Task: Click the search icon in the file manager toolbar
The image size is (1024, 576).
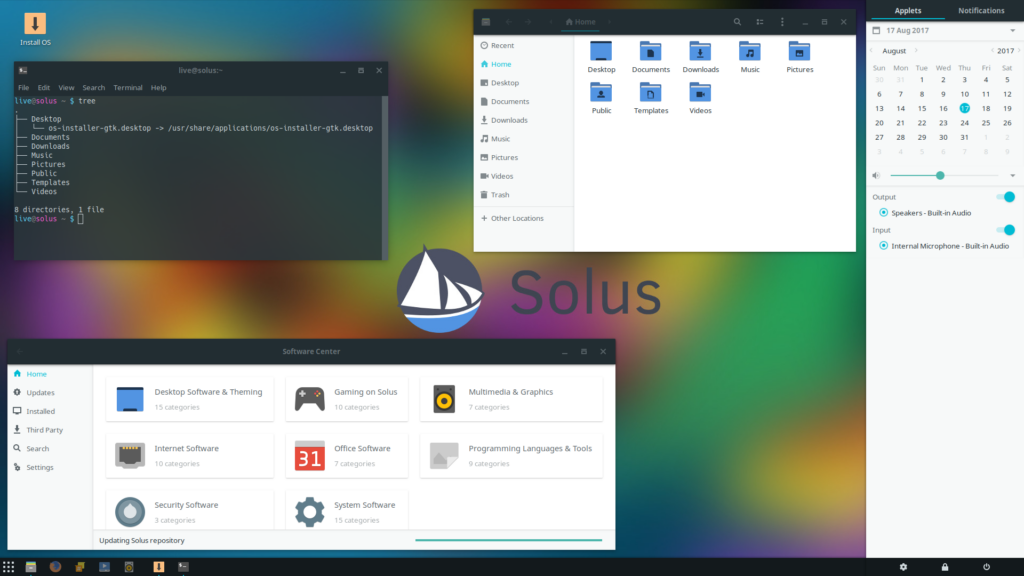Action: coord(737,21)
